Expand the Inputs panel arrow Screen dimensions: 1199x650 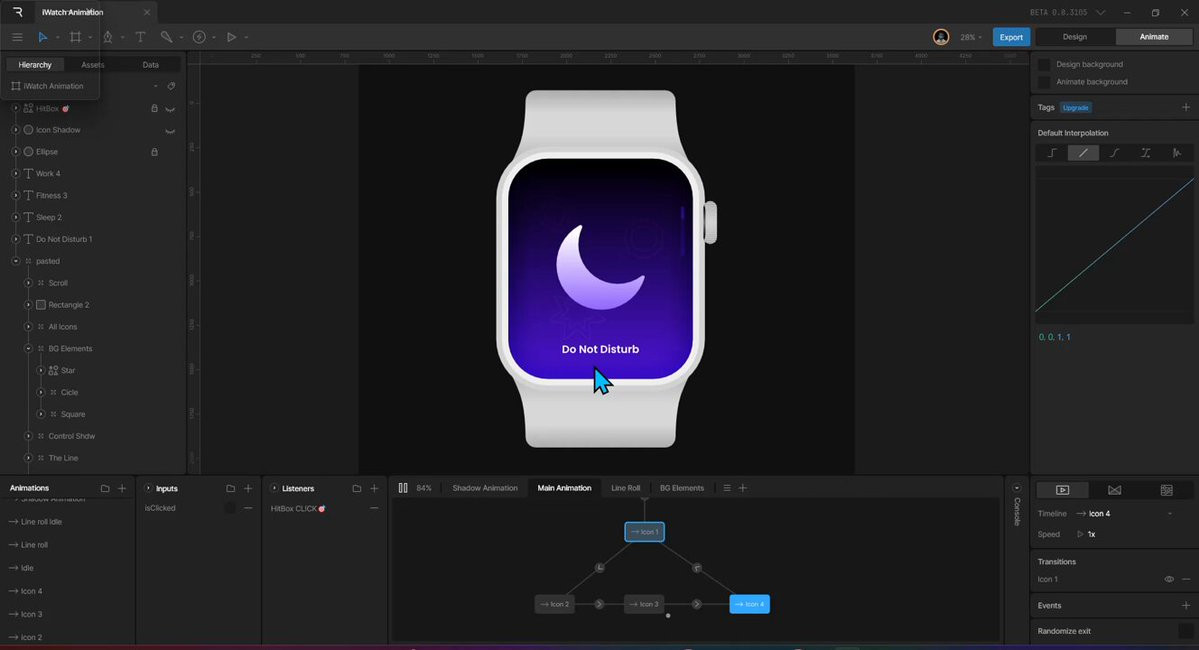(x=148, y=488)
